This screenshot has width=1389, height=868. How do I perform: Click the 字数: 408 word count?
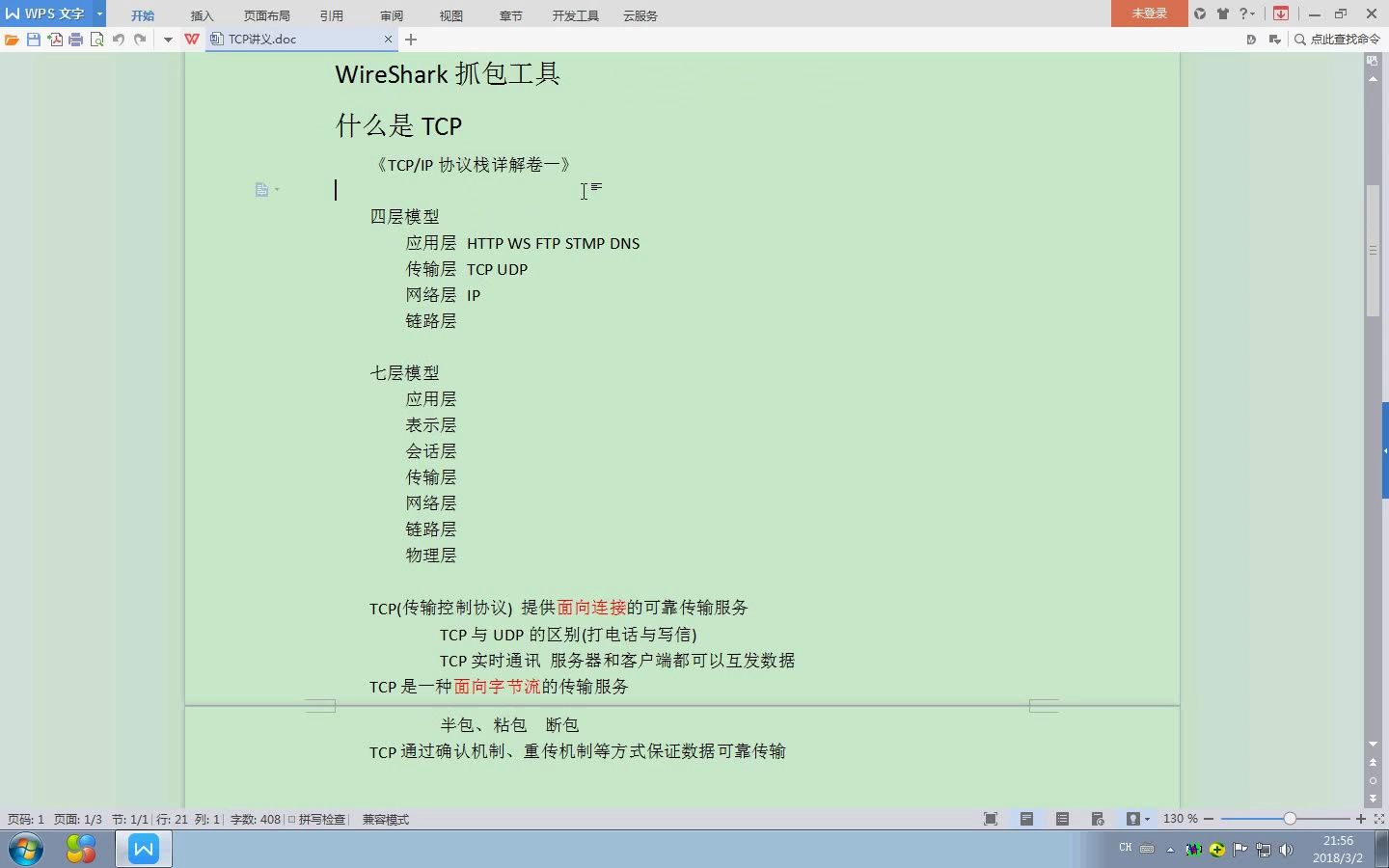click(256, 820)
